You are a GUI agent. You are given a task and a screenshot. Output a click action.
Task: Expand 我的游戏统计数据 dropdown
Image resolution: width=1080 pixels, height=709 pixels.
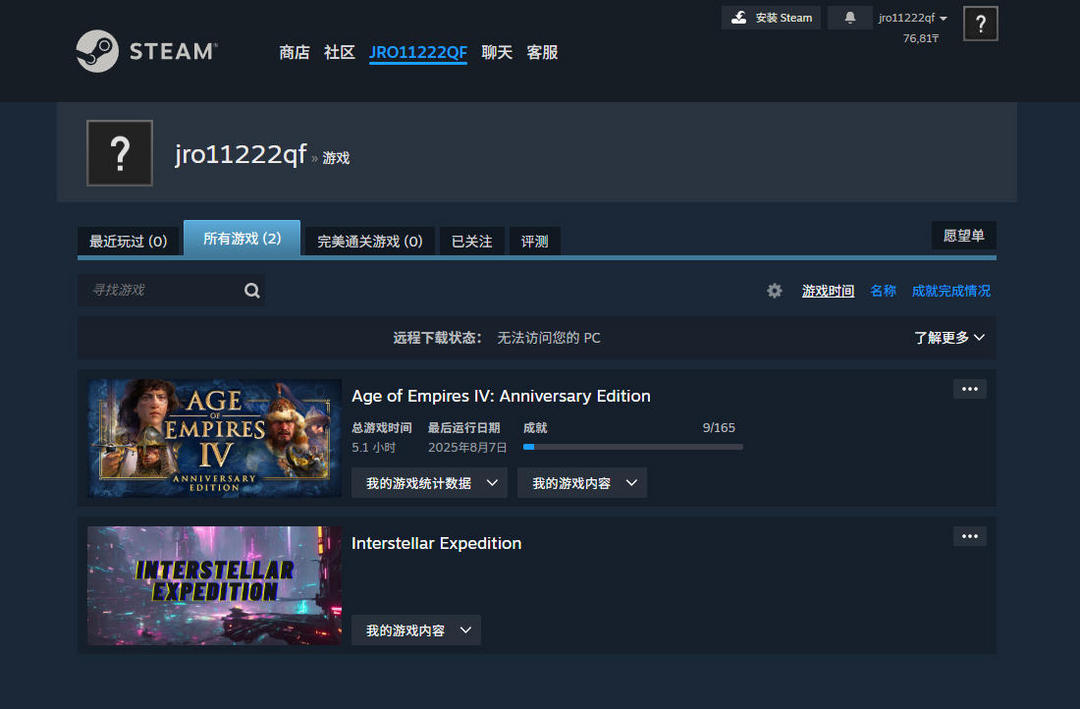pos(429,483)
